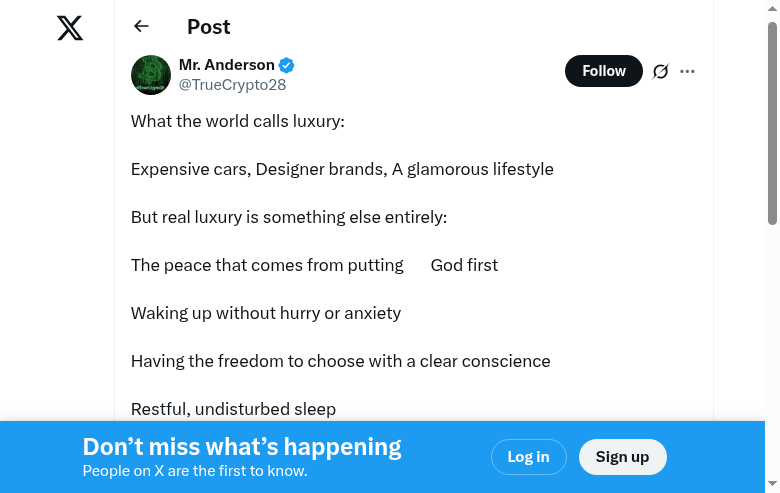Click the "Restful, undisturbed sleep" line
The height and width of the screenshot is (493, 780).
[233, 409]
